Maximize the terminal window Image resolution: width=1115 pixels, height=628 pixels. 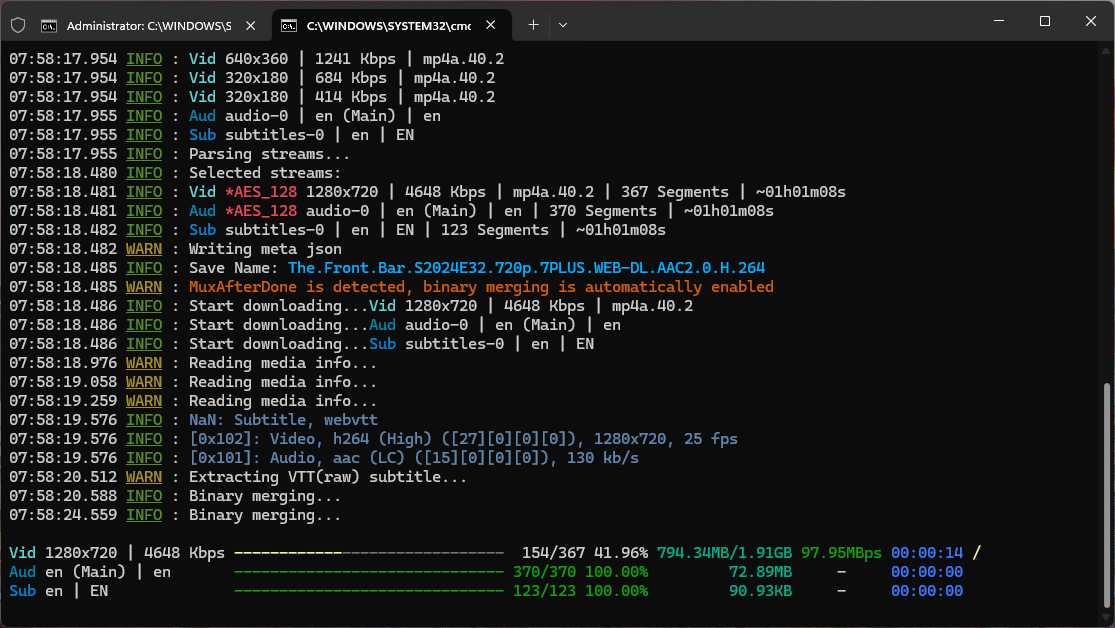[1044, 22]
